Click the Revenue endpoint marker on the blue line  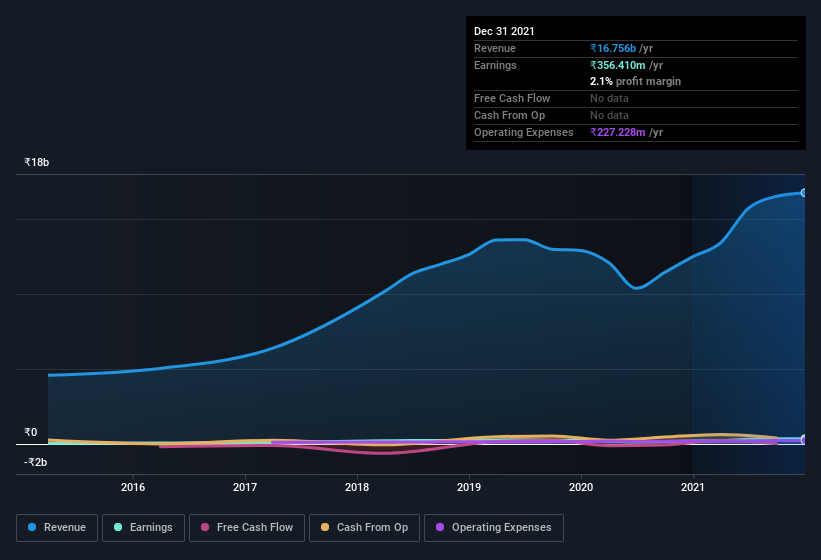click(804, 193)
